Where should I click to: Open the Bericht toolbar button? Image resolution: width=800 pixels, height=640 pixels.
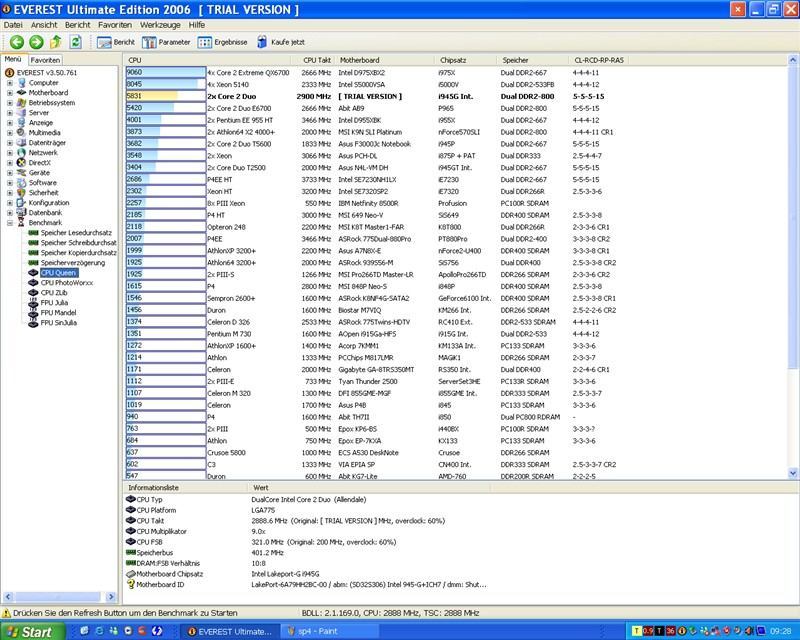pyautogui.click(x=116, y=42)
